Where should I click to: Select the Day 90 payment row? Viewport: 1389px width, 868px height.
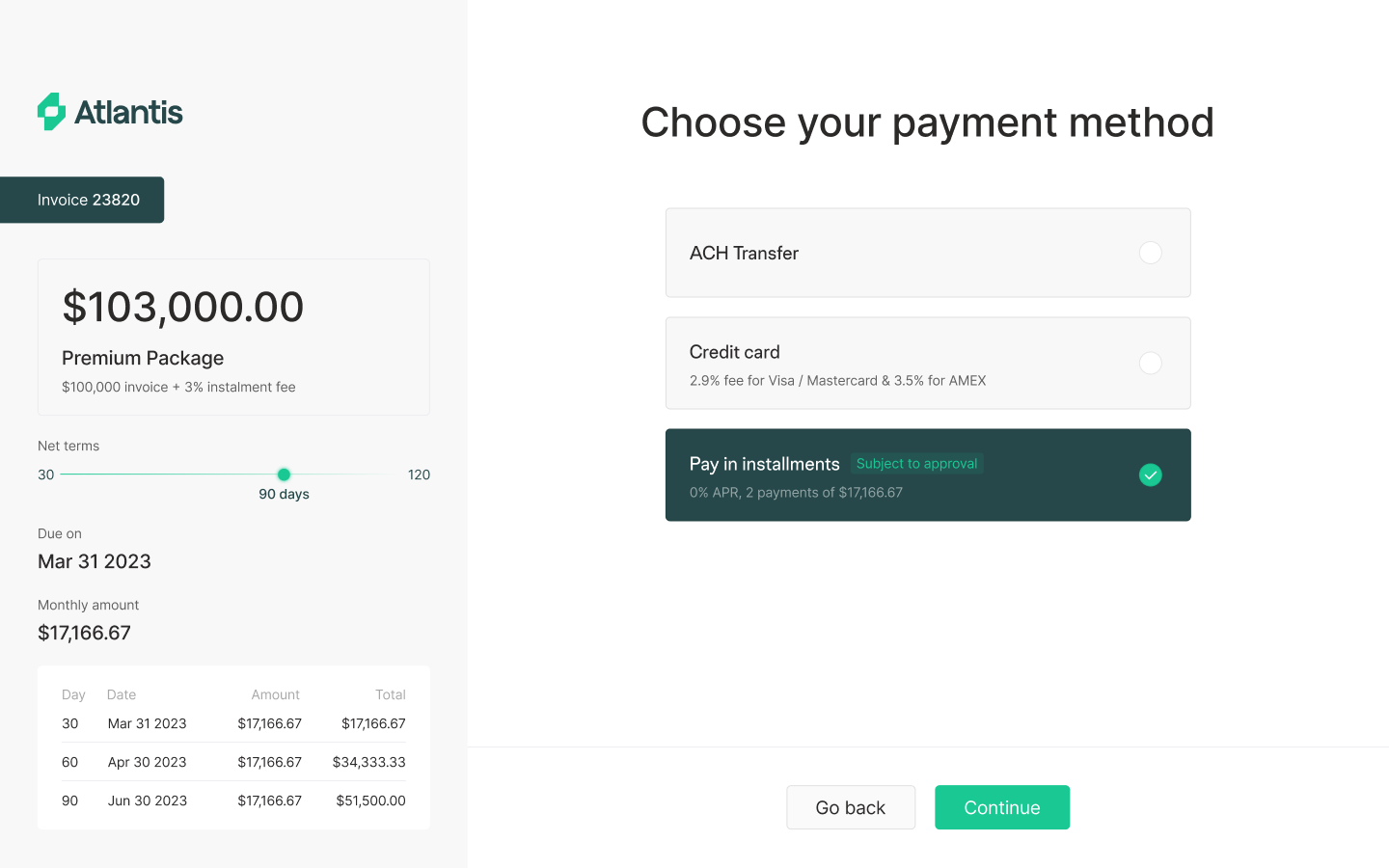click(x=233, y=800)
